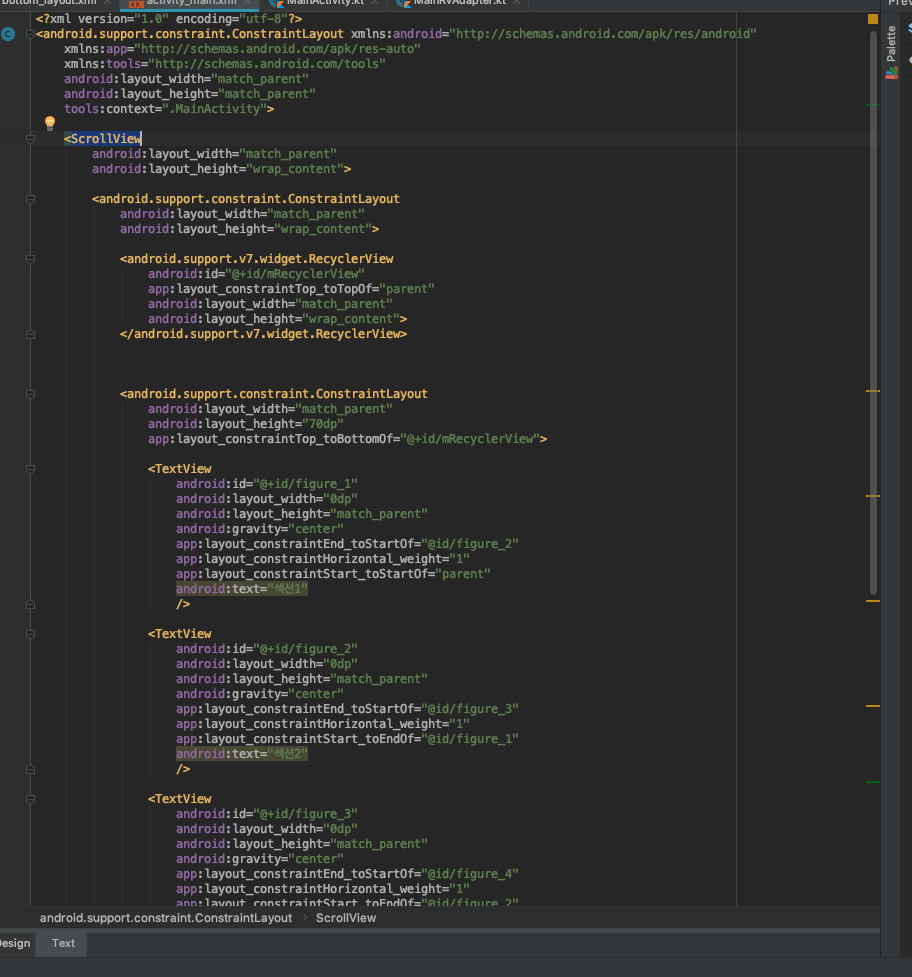Screen dimensions: 912x977
Task: Jump to the warning stripe beside figure_1 closing tag
Action: tap(873, 601)
